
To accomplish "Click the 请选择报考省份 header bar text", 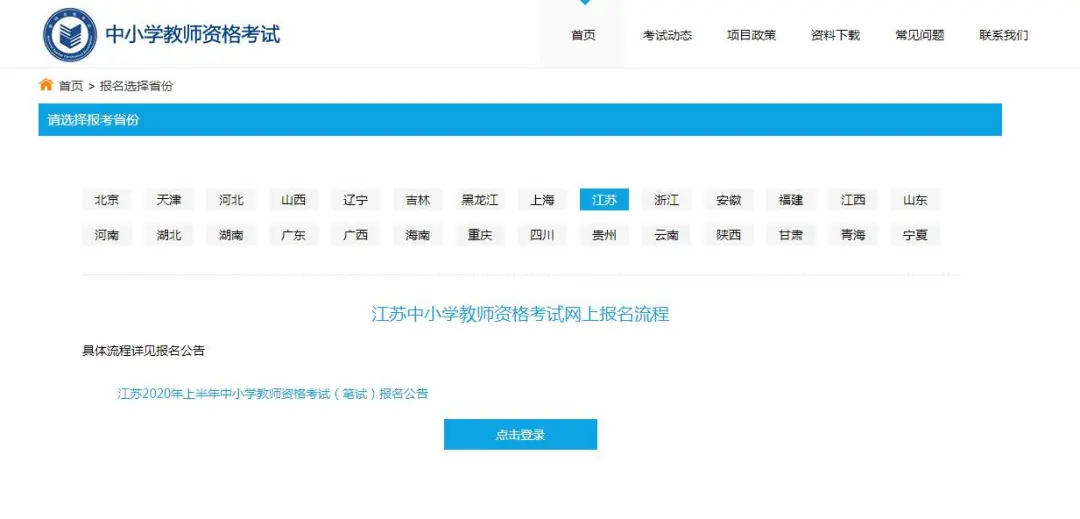I will coord(93,120).
